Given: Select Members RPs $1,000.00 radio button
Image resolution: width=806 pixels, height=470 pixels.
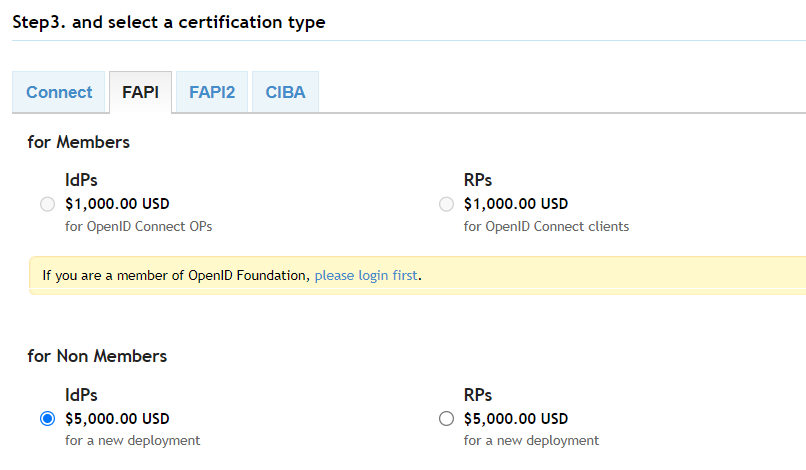Looking at the screenshot, I should 447,204.
